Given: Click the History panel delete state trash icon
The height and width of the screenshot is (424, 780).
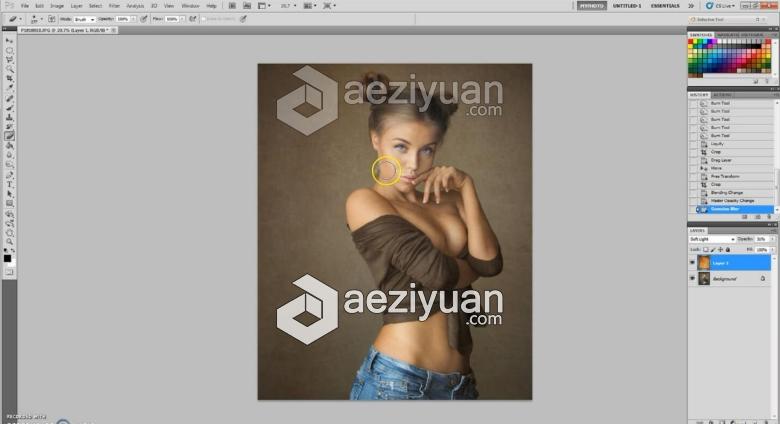Looking at the screenshot, I should 770,217.
